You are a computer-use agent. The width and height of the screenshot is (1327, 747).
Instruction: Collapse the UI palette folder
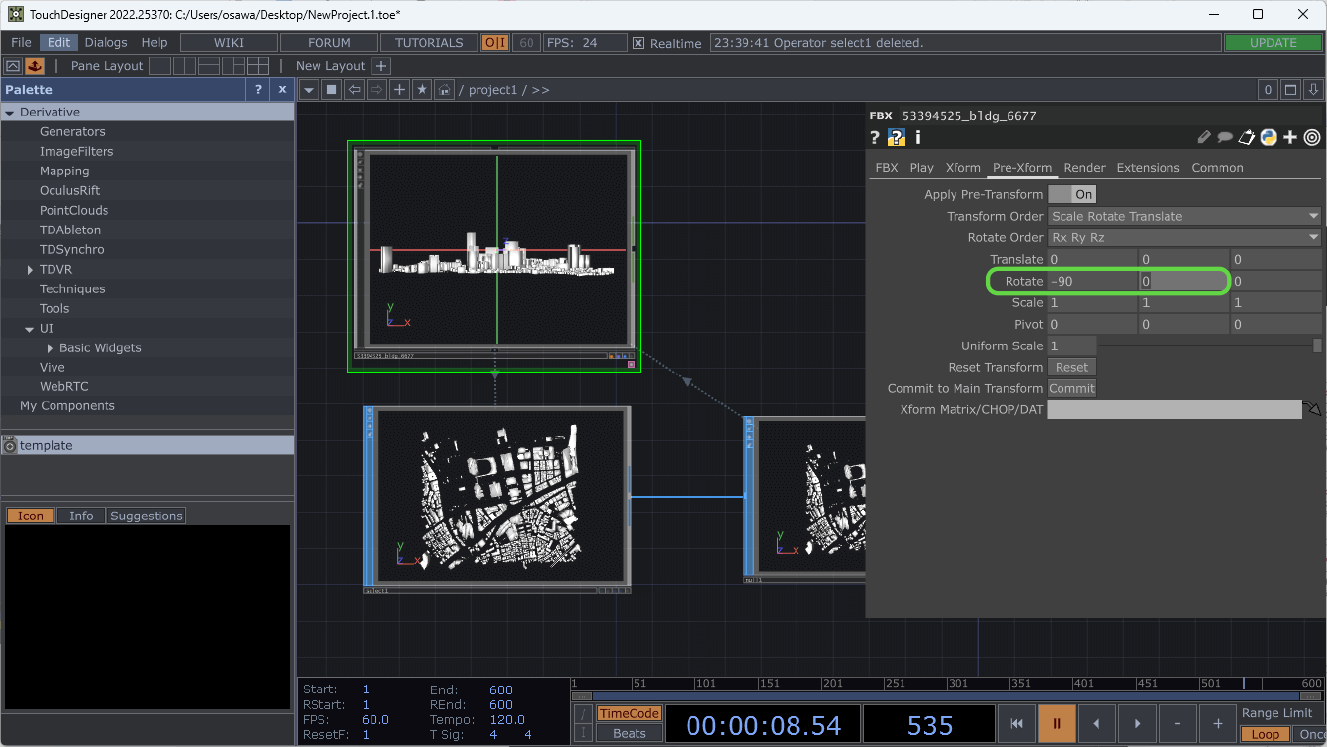pyautogui.click(x=30, y=329)
